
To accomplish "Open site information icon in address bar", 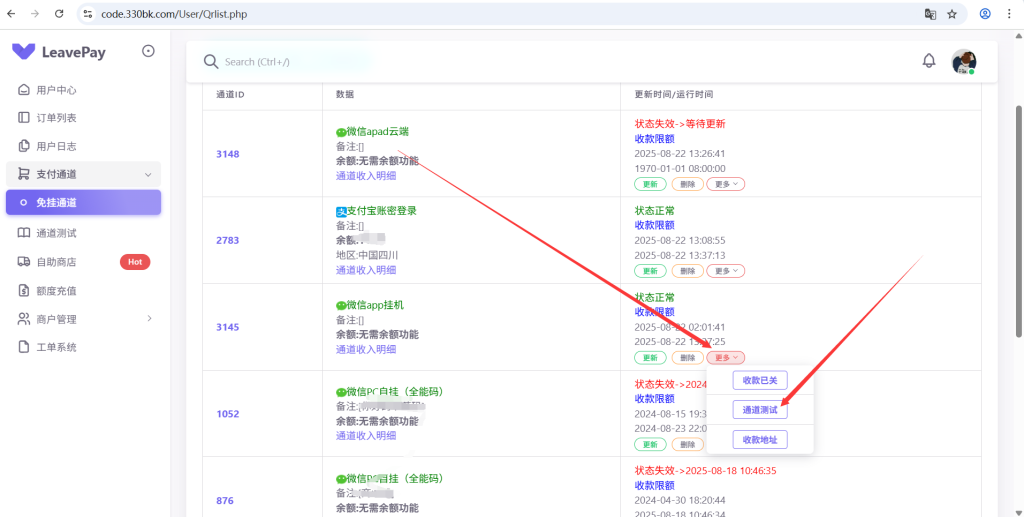I will pos(88,14).
